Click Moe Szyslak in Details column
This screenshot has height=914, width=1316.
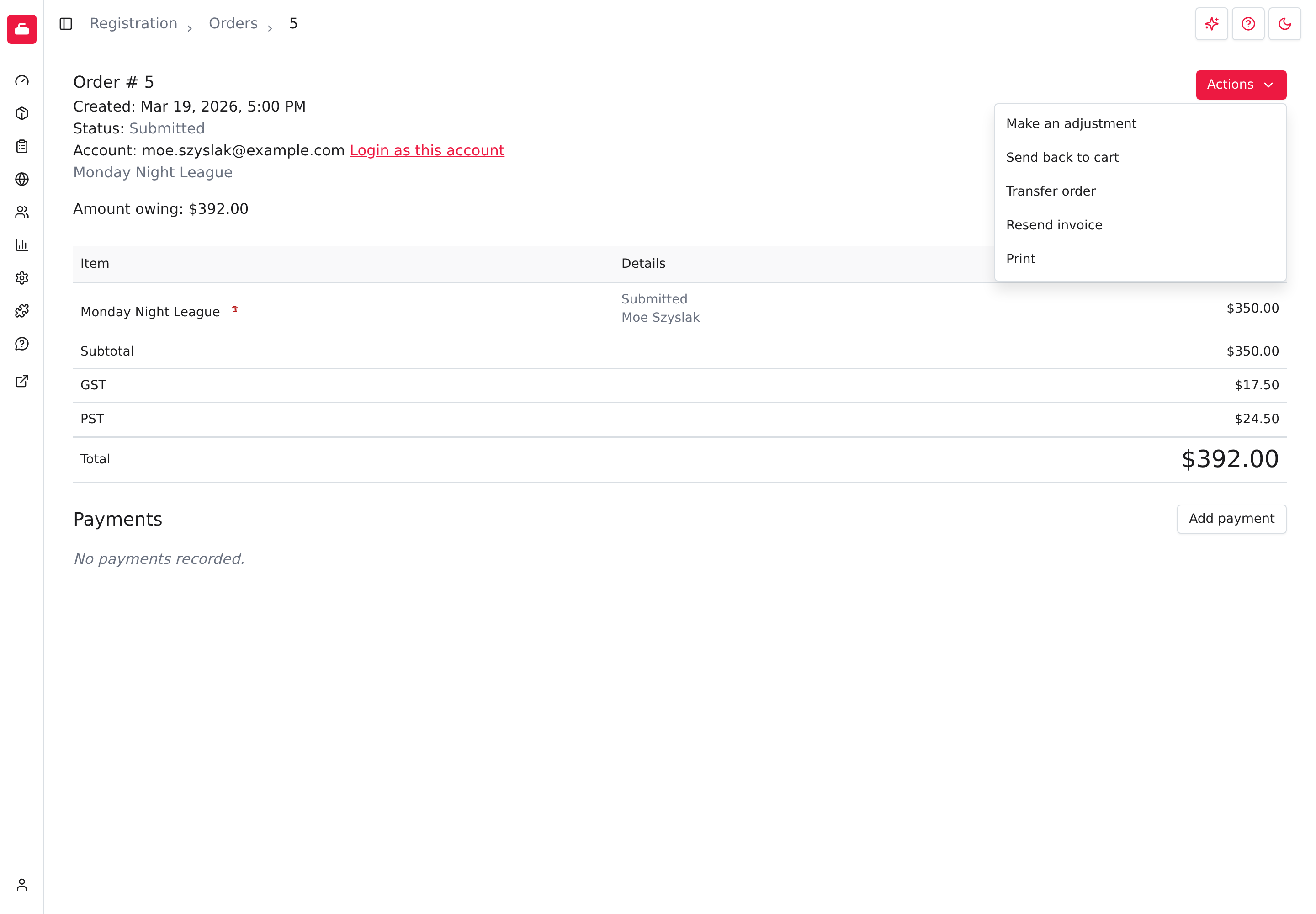click(x=660, y=317)
